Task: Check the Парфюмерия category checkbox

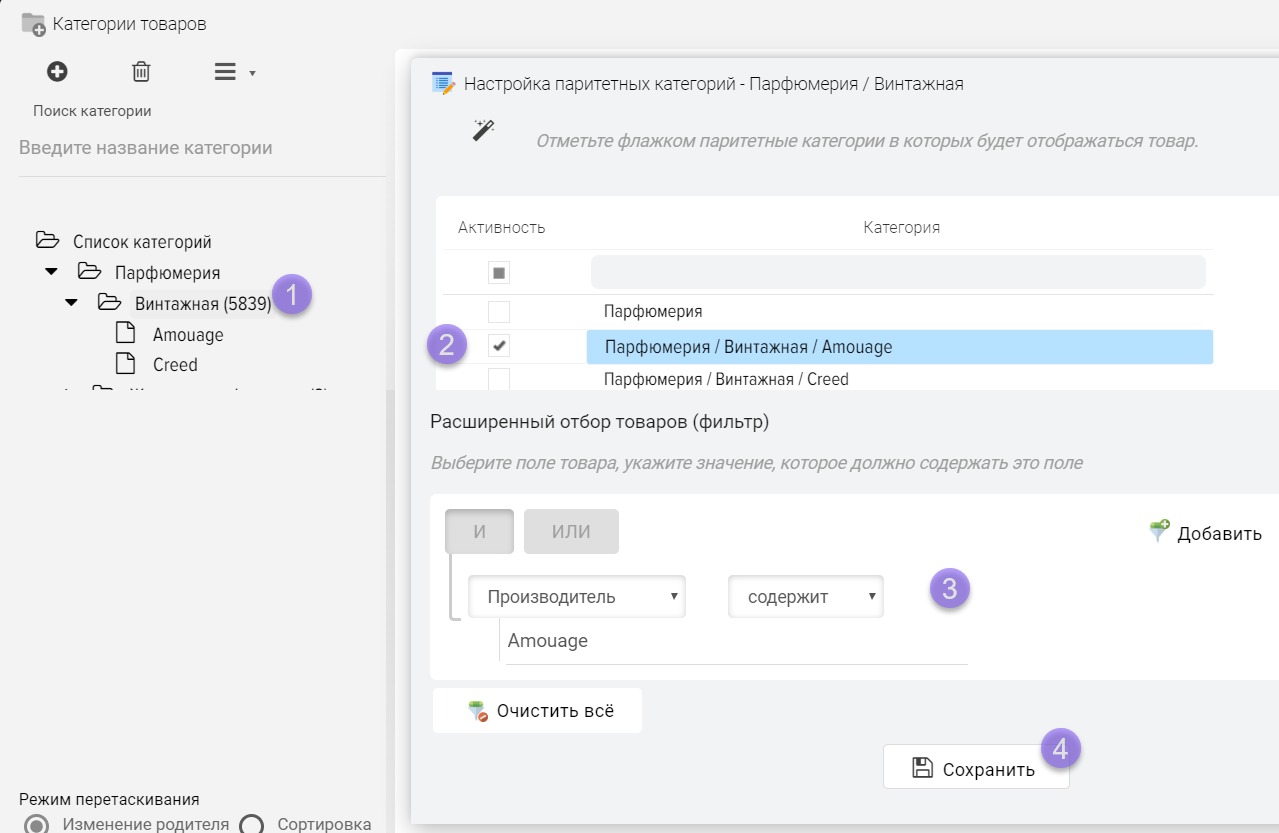Action: click(x=499, y=311)
